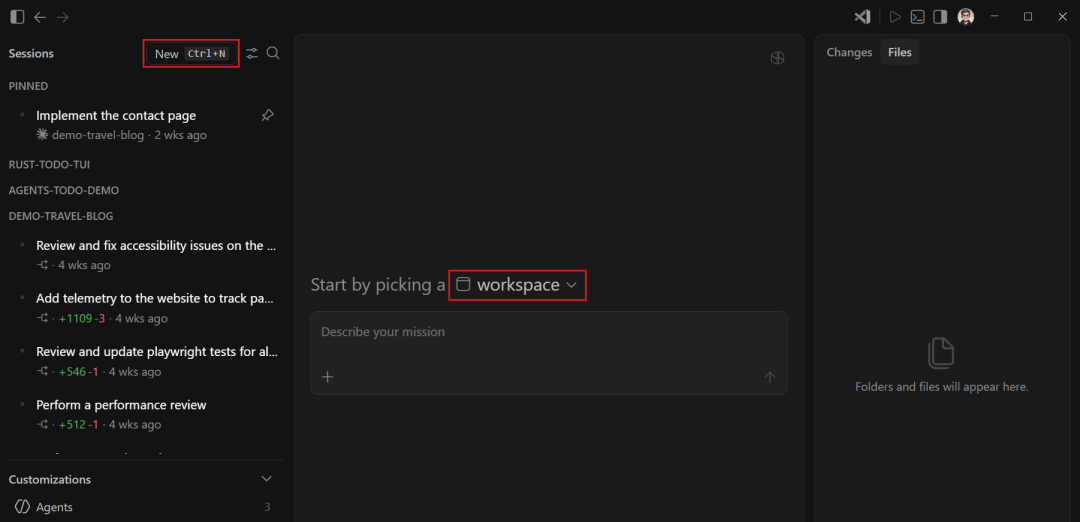The width and height of the screenshot is (1080, 522).
Task: Focus the Describe your mission field
Action: pos(548,332)
